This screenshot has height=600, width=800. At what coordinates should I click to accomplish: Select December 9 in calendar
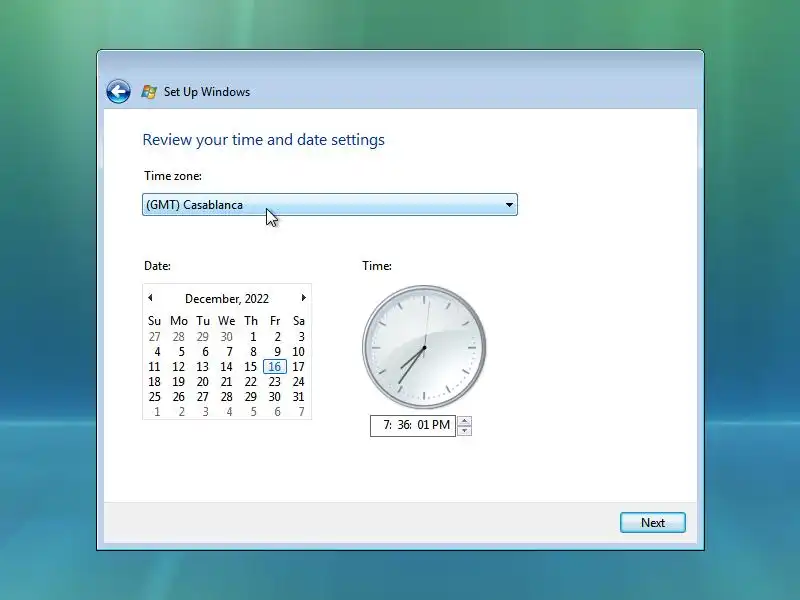277,352
